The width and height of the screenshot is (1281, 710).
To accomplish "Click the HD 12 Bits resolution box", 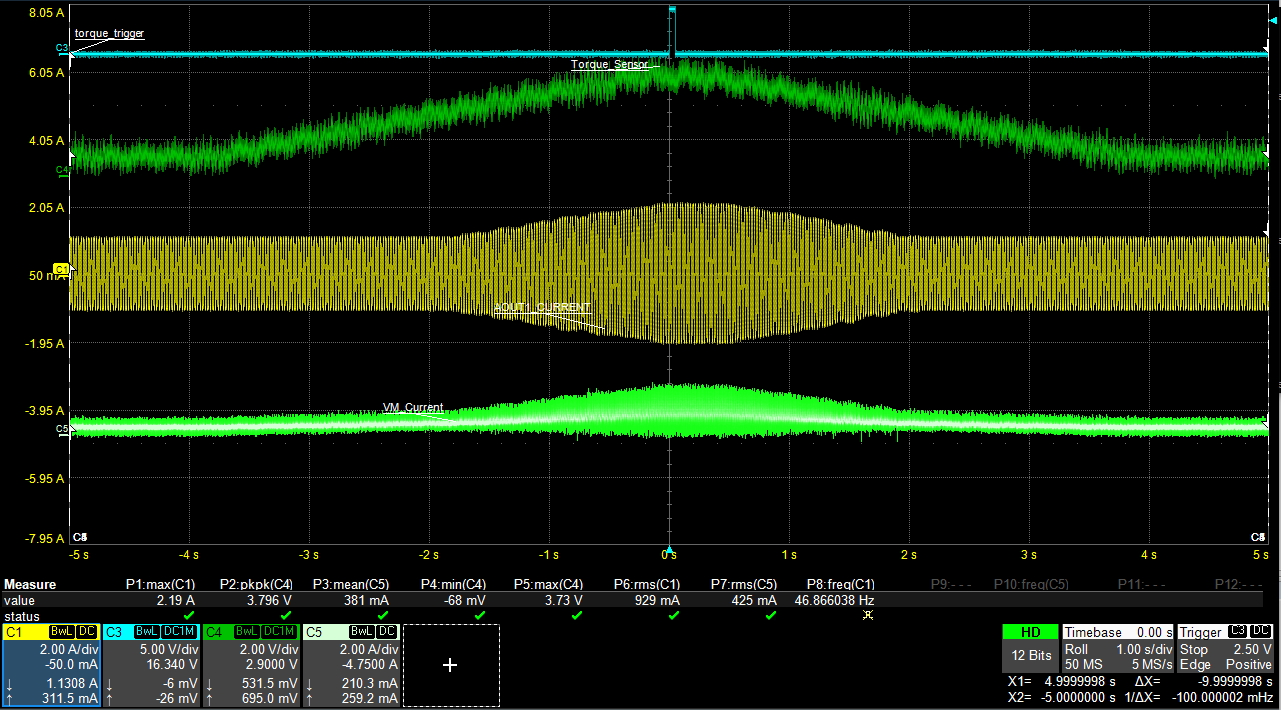I will coord(1029,648).
